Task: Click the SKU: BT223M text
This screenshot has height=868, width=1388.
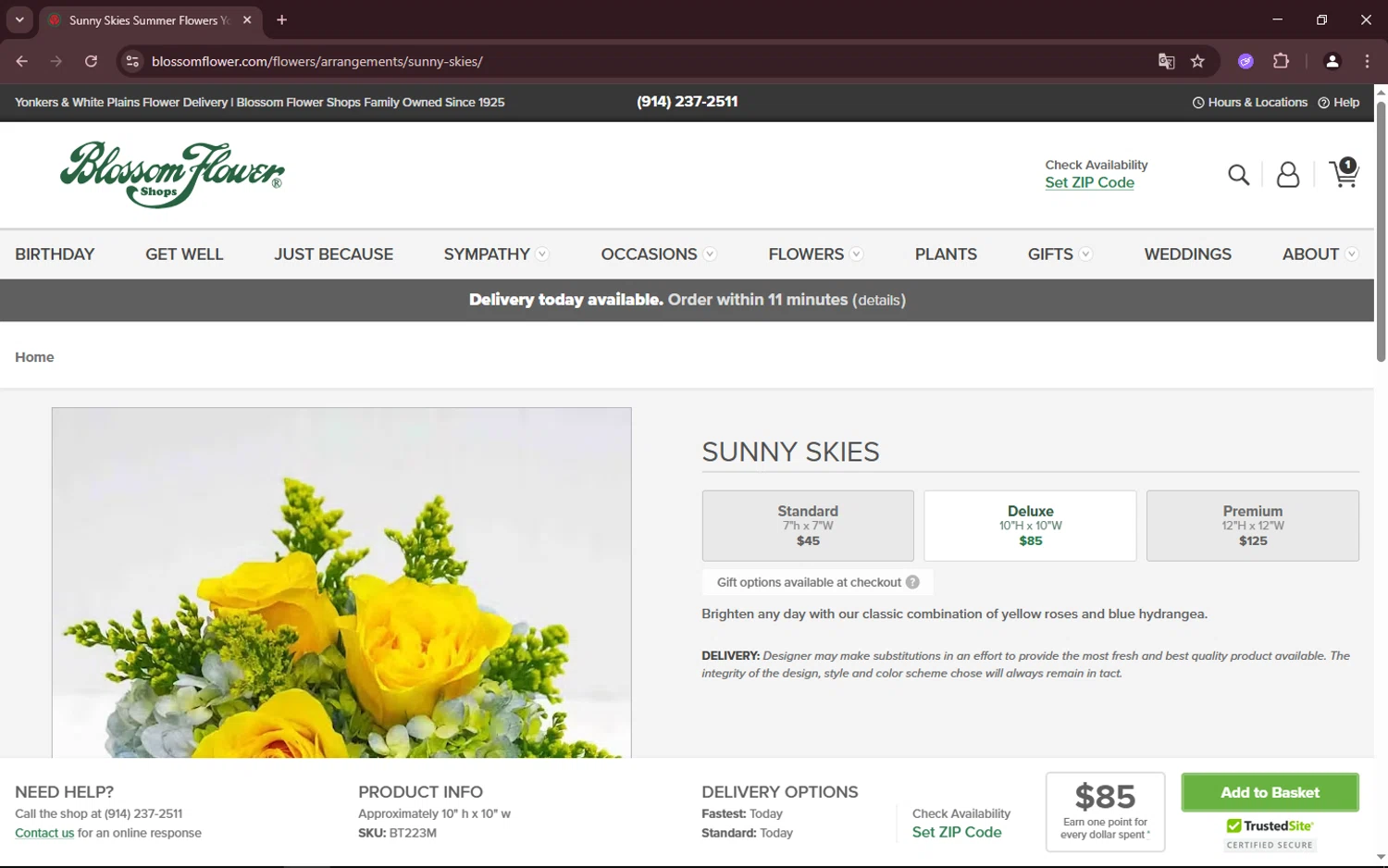Action: click(397, 833)
